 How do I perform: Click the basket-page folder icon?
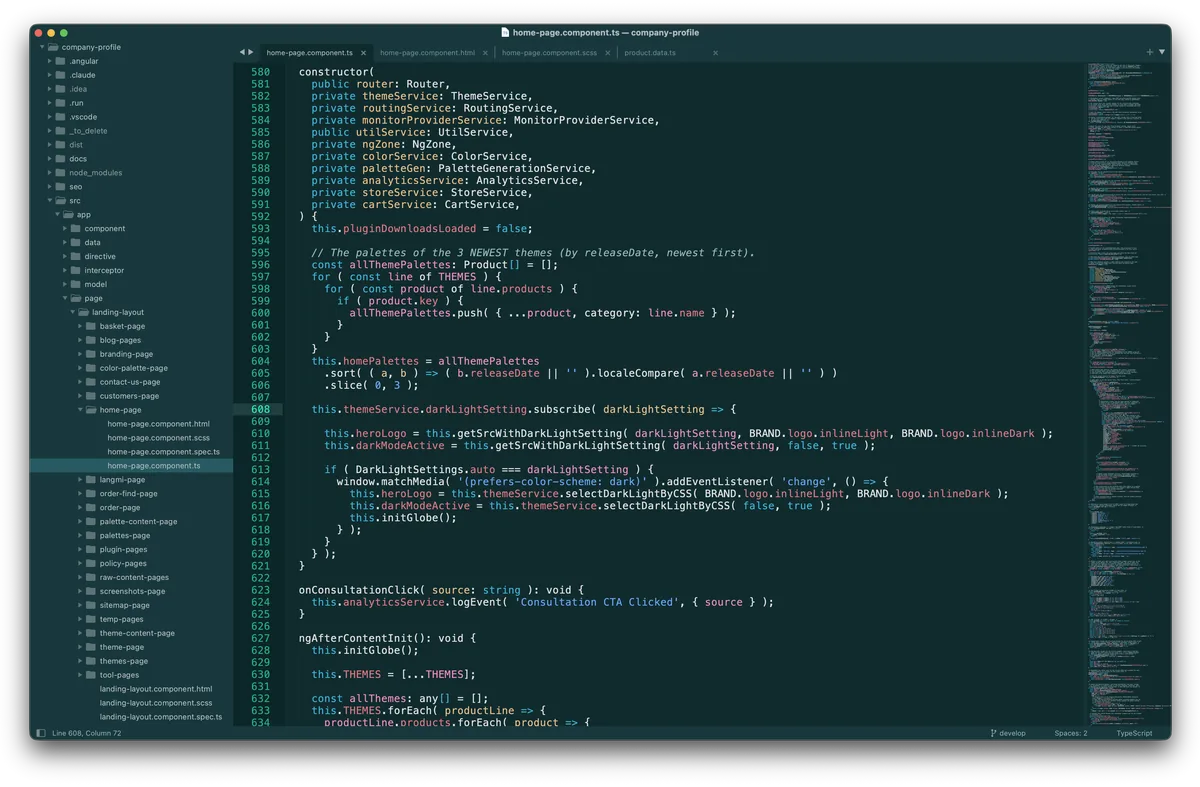(x=91, y=326)
